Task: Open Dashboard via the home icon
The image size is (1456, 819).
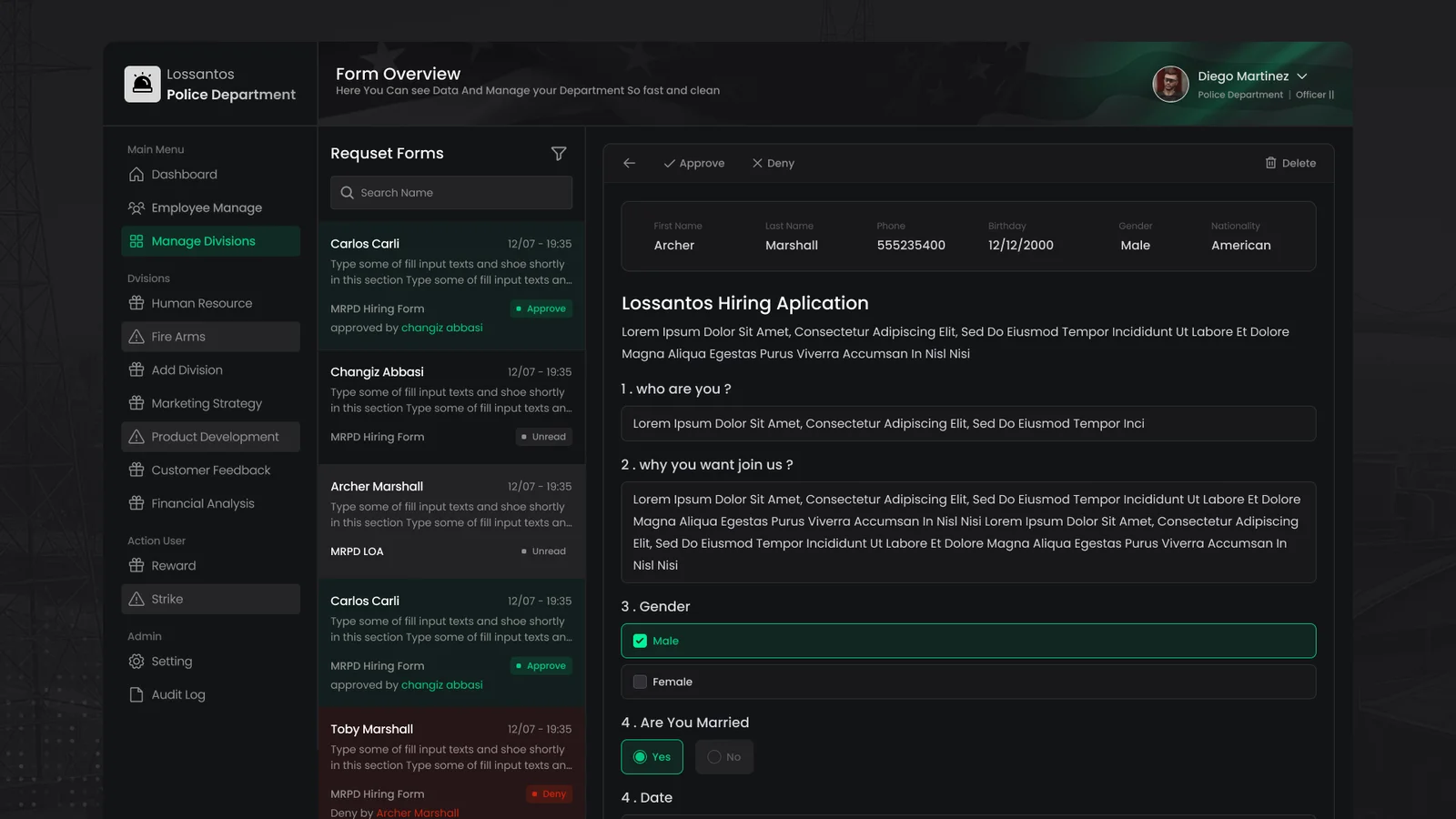Action: point(136,175)
